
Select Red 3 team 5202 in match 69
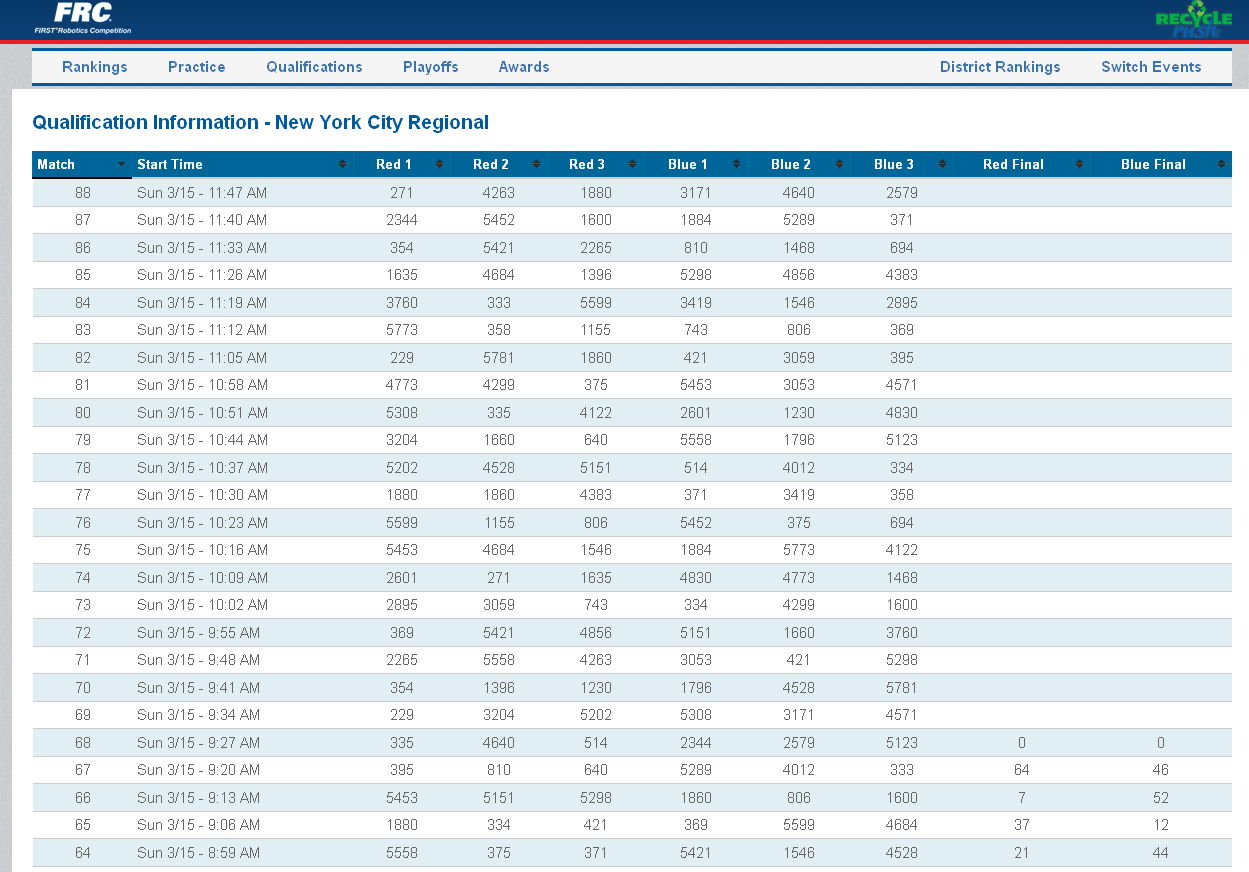click(595, 715)
